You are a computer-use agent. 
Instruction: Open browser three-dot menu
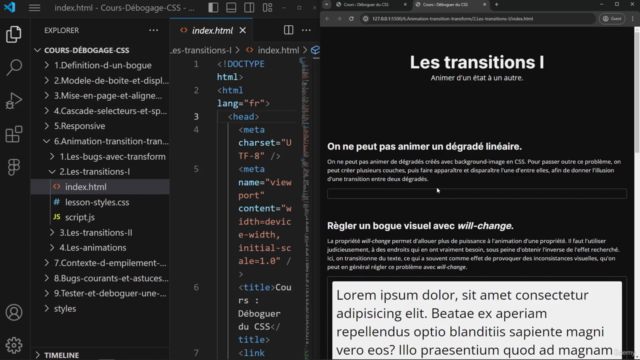[x=633, y=19]
